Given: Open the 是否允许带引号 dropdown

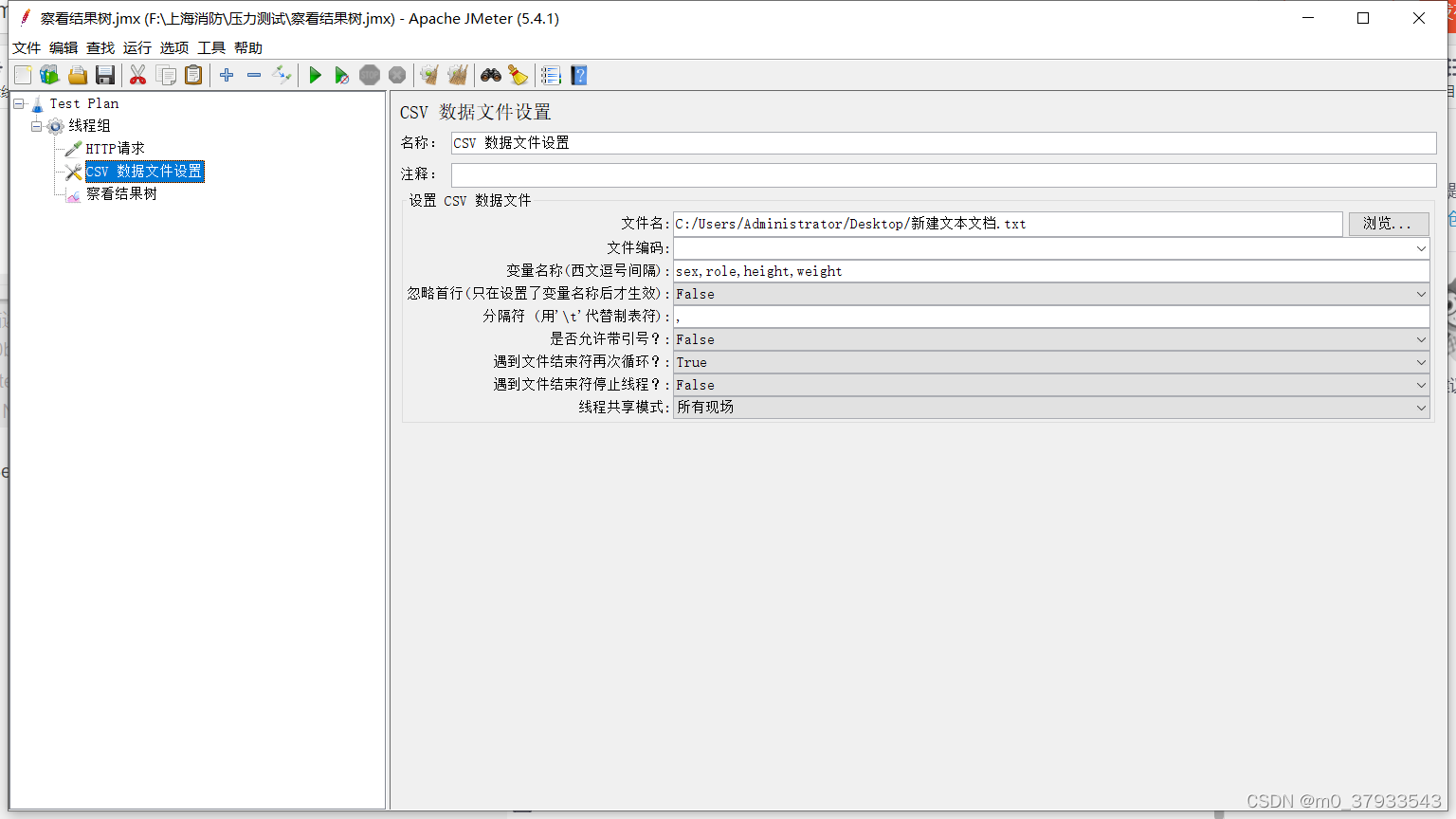Looking at the screenshot, I should point(1051,339).
